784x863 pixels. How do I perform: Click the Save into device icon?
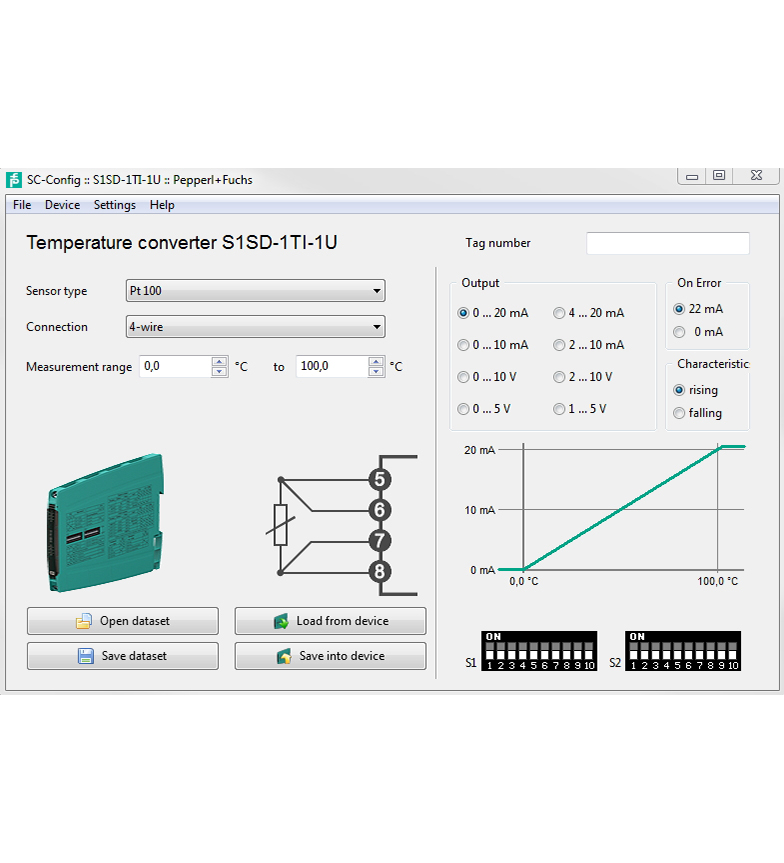(x=283, y=656)
